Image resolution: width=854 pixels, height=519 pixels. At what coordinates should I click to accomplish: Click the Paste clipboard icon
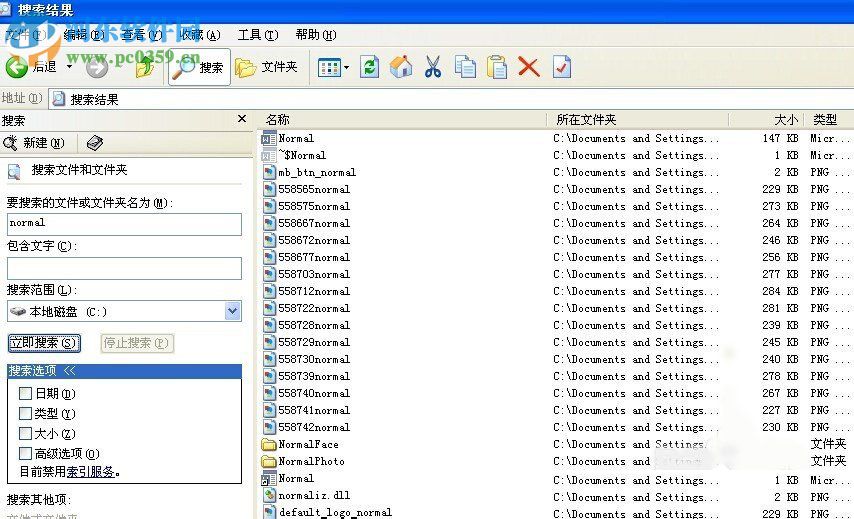coord(497,67)
